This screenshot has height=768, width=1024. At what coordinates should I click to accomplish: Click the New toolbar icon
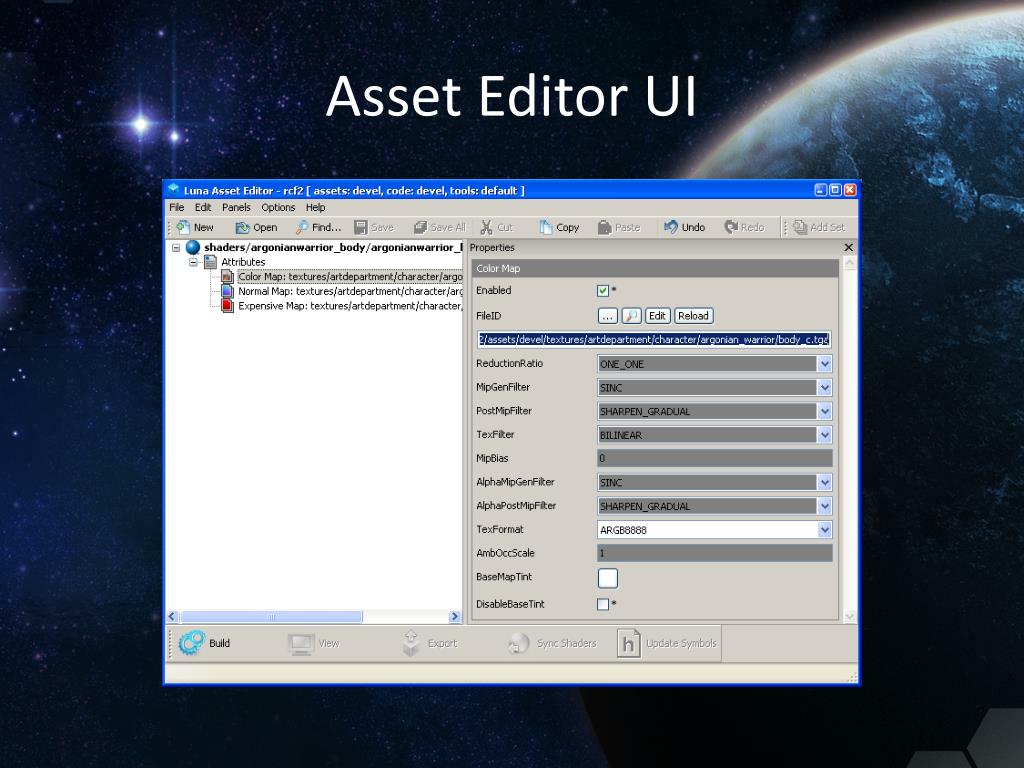184,227
